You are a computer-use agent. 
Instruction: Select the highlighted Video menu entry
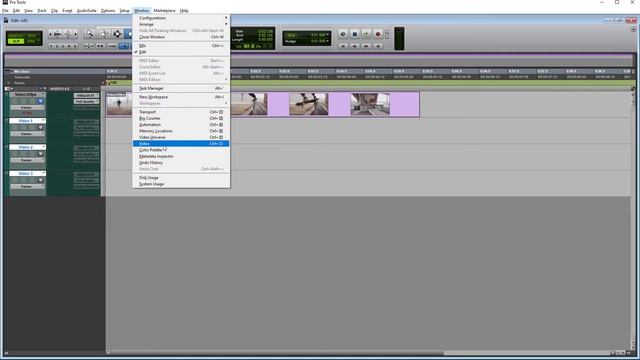pos(181,144)
